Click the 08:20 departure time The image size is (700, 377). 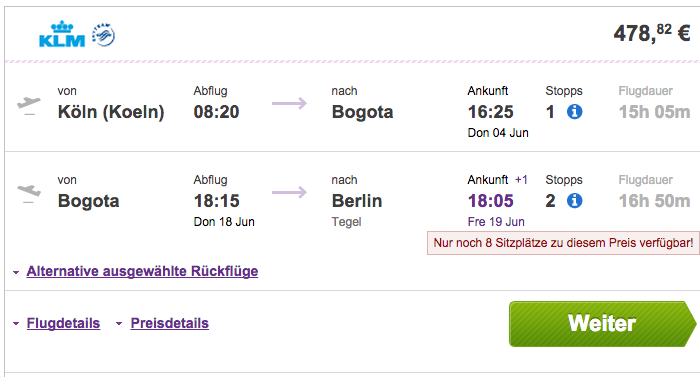(x=217, y=112)
